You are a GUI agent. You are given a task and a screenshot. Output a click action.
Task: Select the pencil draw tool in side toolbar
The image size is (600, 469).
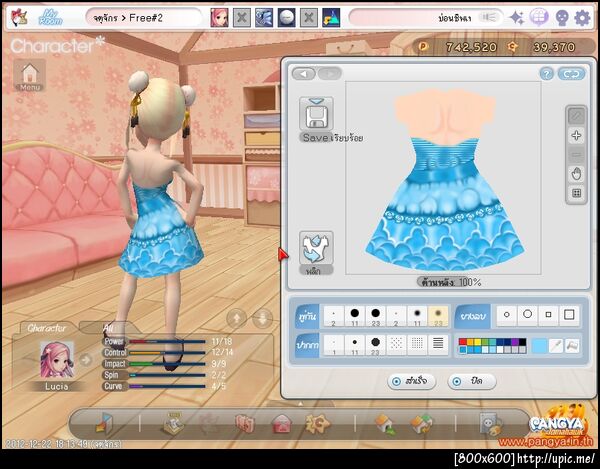coord(576,116)
